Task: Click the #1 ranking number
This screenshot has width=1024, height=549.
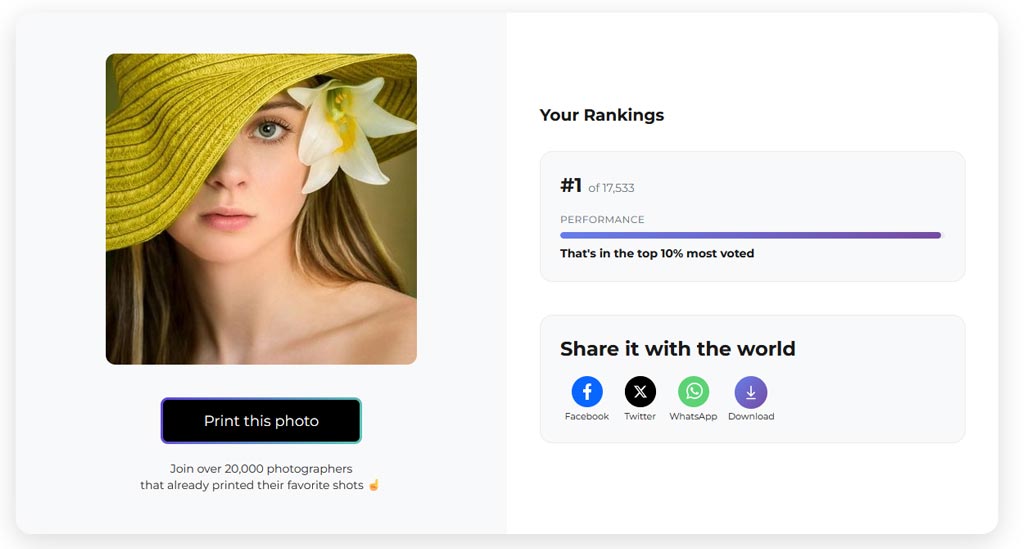Action: pyautogui.click(x=571, y=186)
